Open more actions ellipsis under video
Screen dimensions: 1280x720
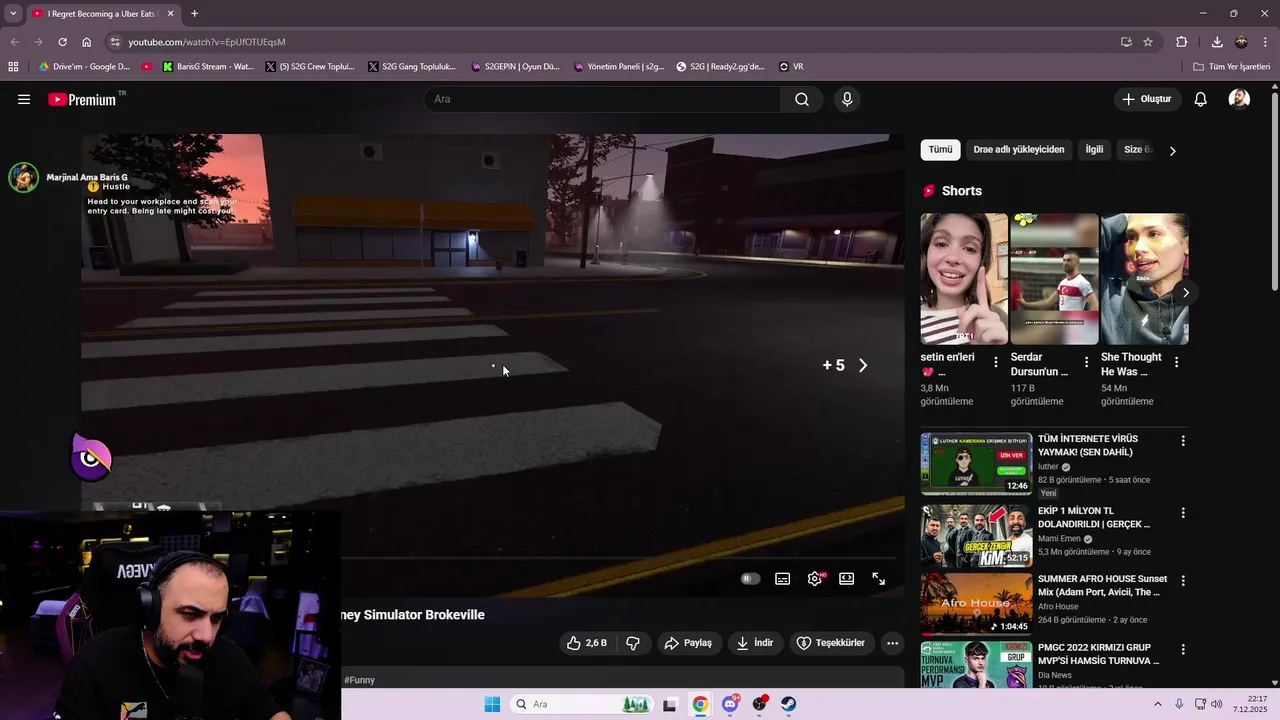(x=893, y=643)
